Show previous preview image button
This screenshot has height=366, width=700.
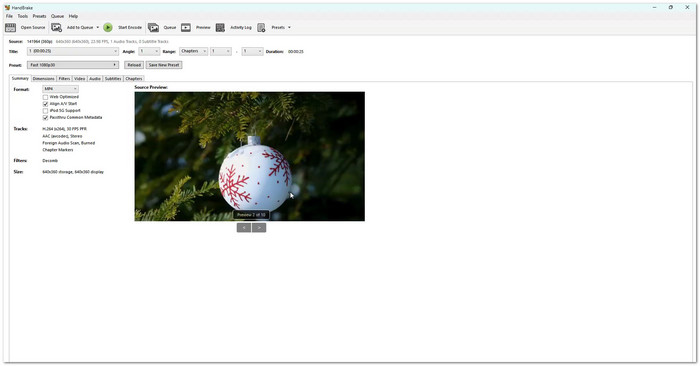pyautogui.click(x=244, y=228)
